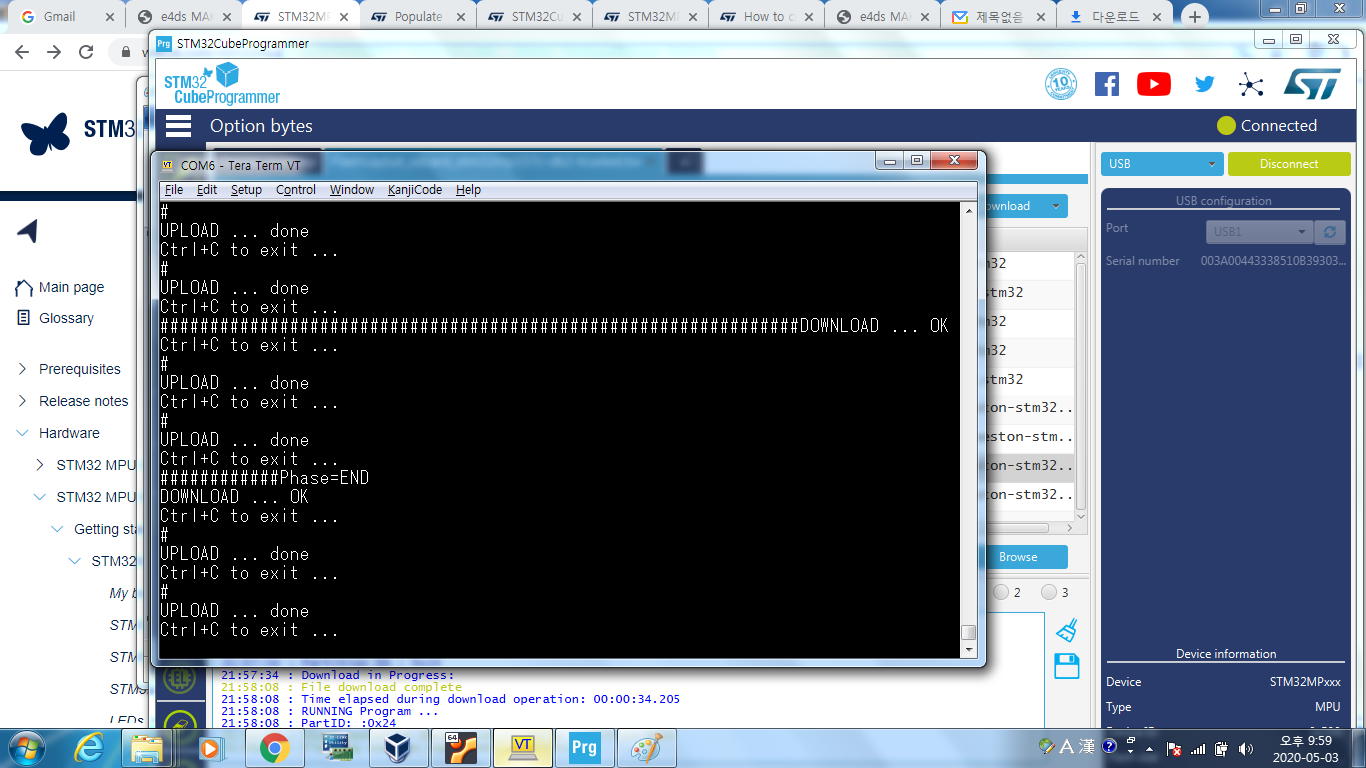The width and height of the screenshot is (1366, 768).
Task: Switch to Google Chrome in taskbar
Action: 274,748
